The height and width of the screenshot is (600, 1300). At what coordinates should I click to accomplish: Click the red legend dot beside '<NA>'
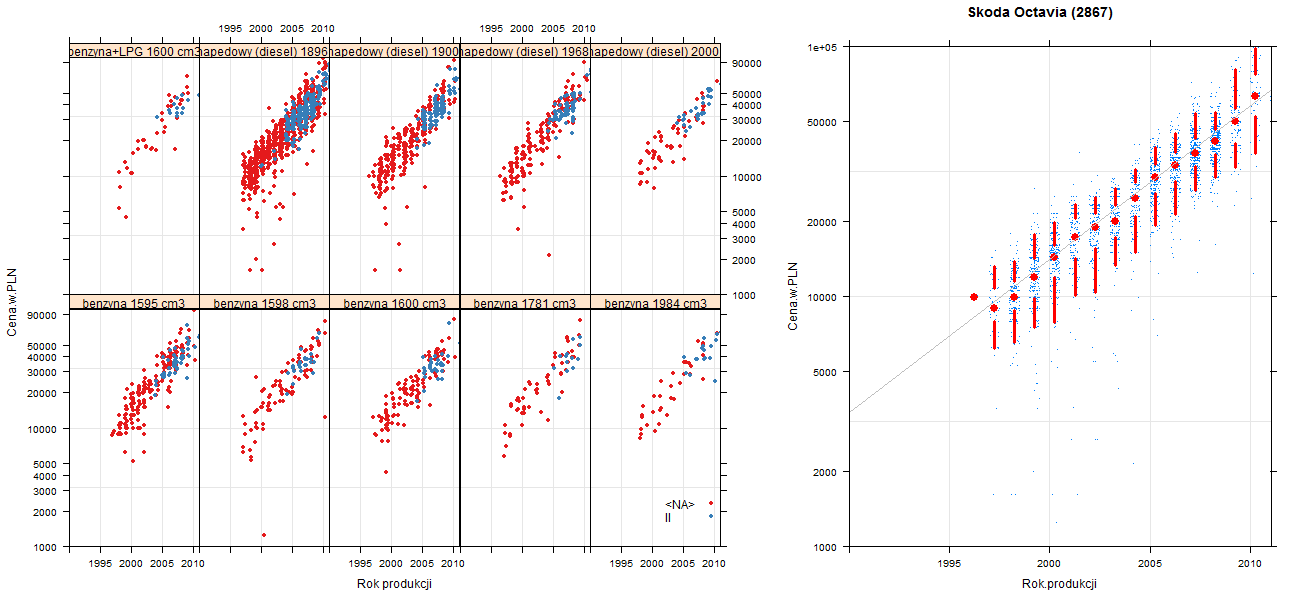(x=710, y=503)
